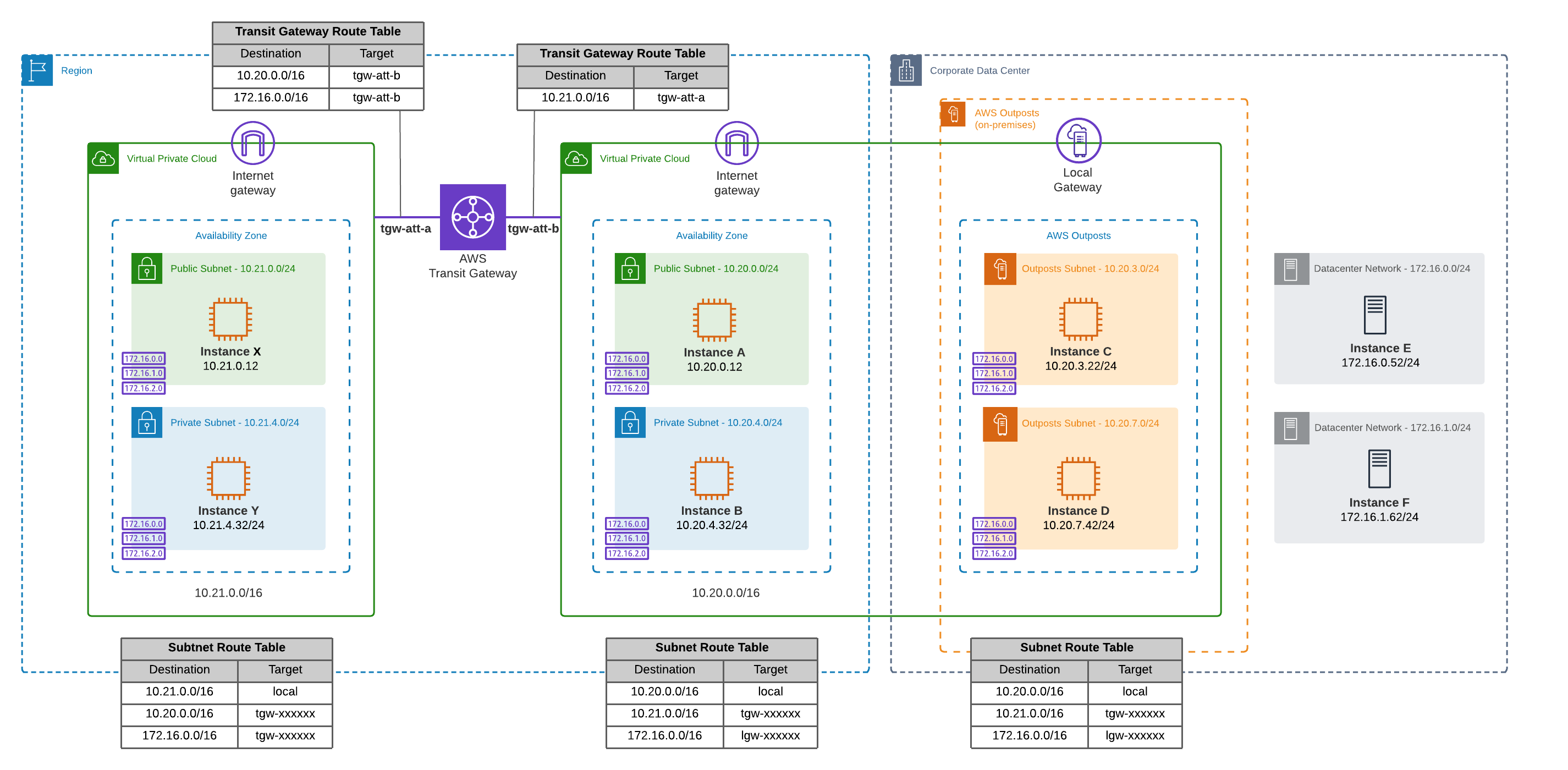The width and height of the screenshot is (1568, 770).
Task: Click the Local Gateway icon
Action: pyautogui.click(x=1078, y=140)
